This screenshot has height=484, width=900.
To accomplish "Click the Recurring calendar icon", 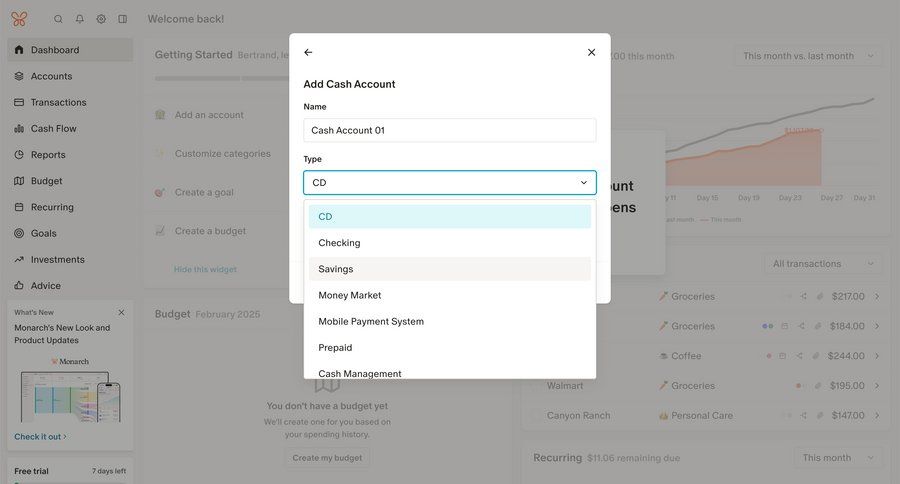I will pos(19,207).
